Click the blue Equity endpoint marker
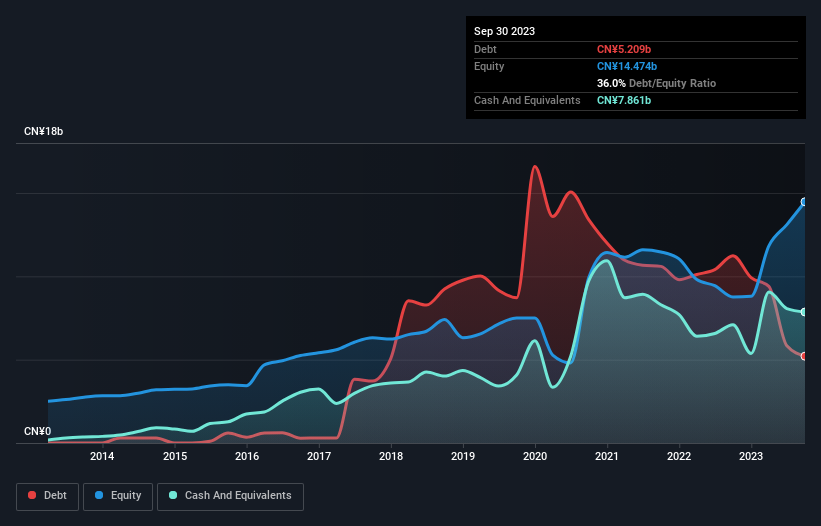Image resolution: width=821 pixels, height=526 pixels. click(804, 202)
